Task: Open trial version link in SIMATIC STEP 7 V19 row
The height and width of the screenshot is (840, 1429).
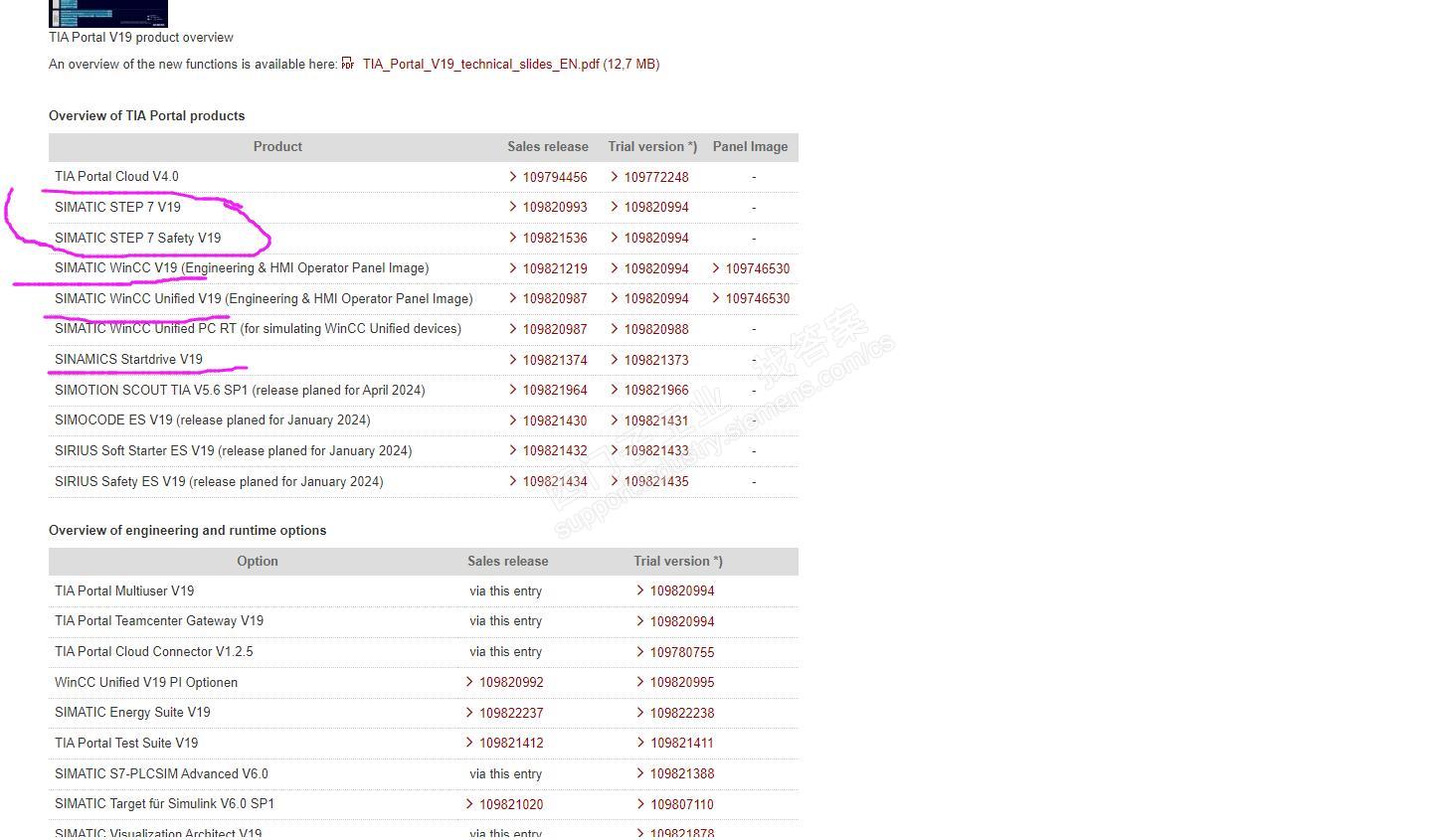Action: pyautogui.click(x=656, y=208)
